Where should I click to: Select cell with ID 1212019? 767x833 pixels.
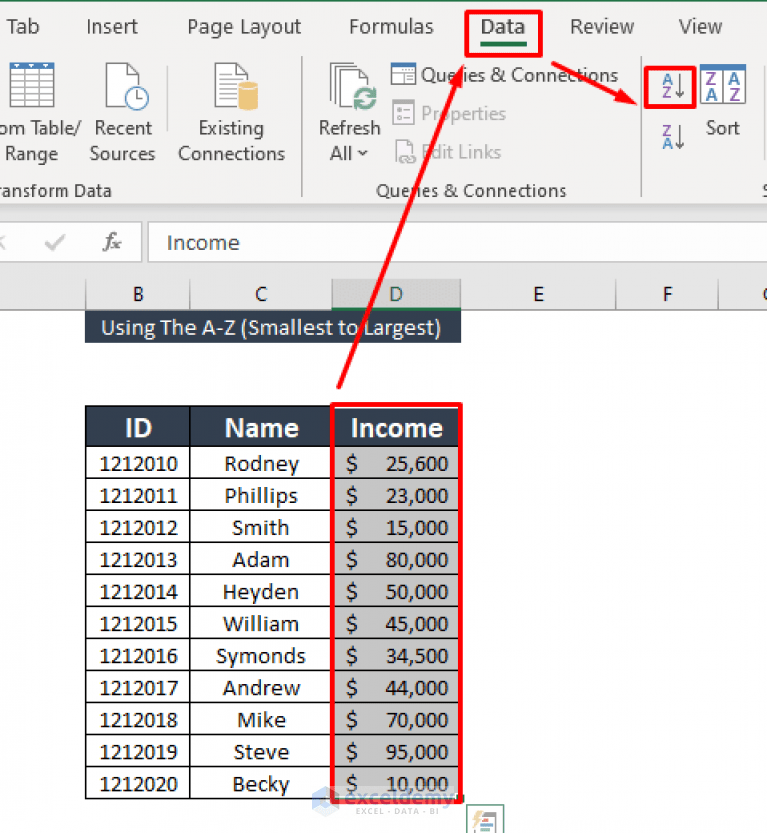(x=138, y=752)
